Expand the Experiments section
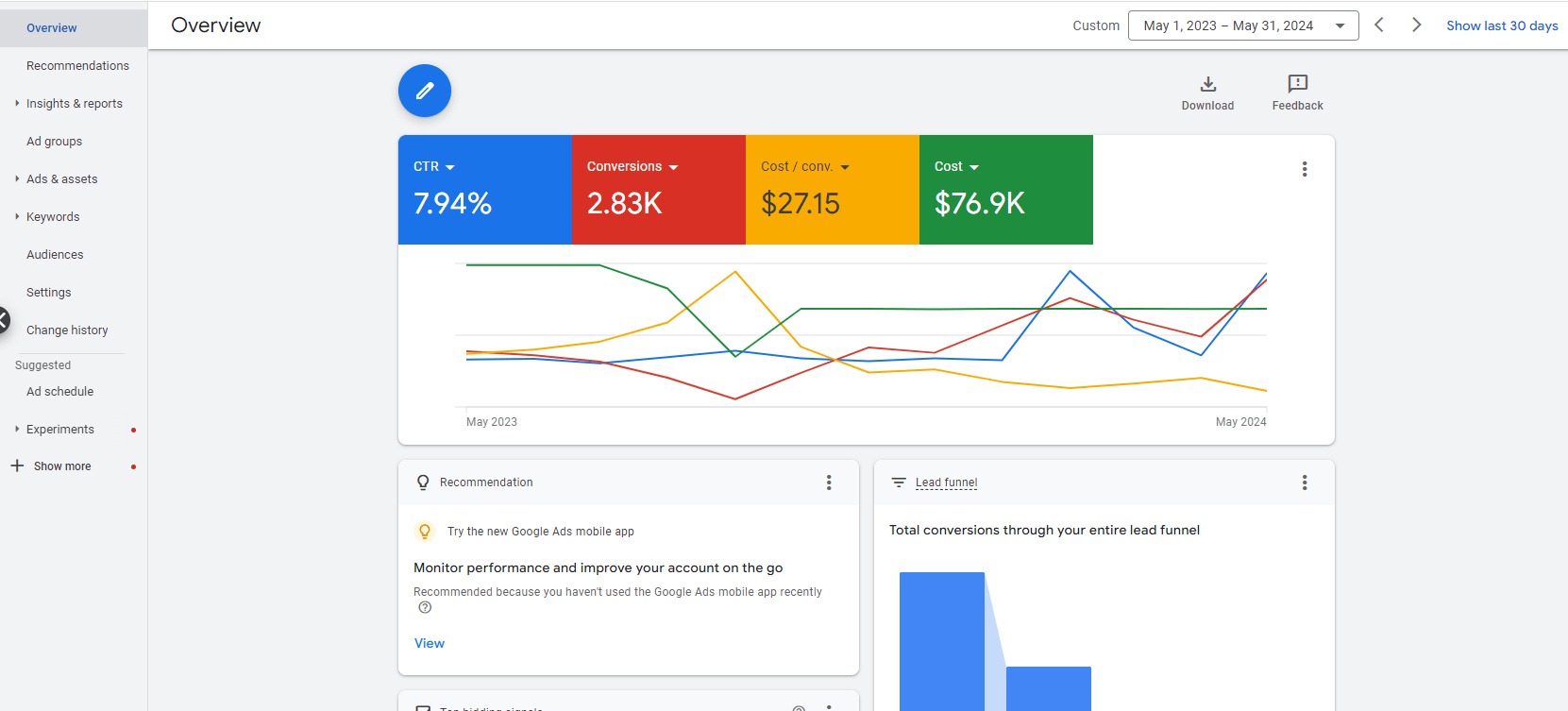 pyautogui.click(x=17, y=430)
